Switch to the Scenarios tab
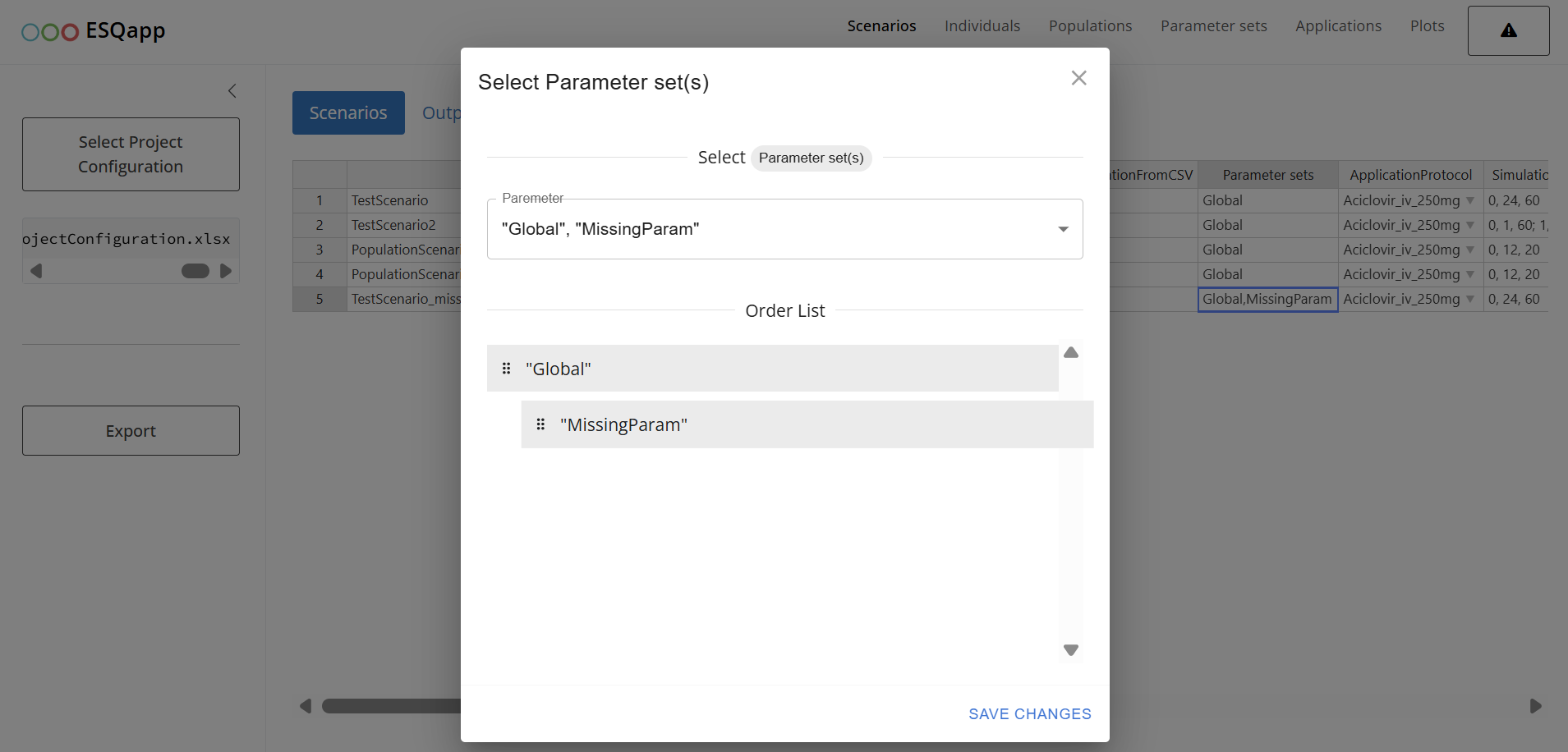The image size is (1568, 752). [x=348, y=113]
